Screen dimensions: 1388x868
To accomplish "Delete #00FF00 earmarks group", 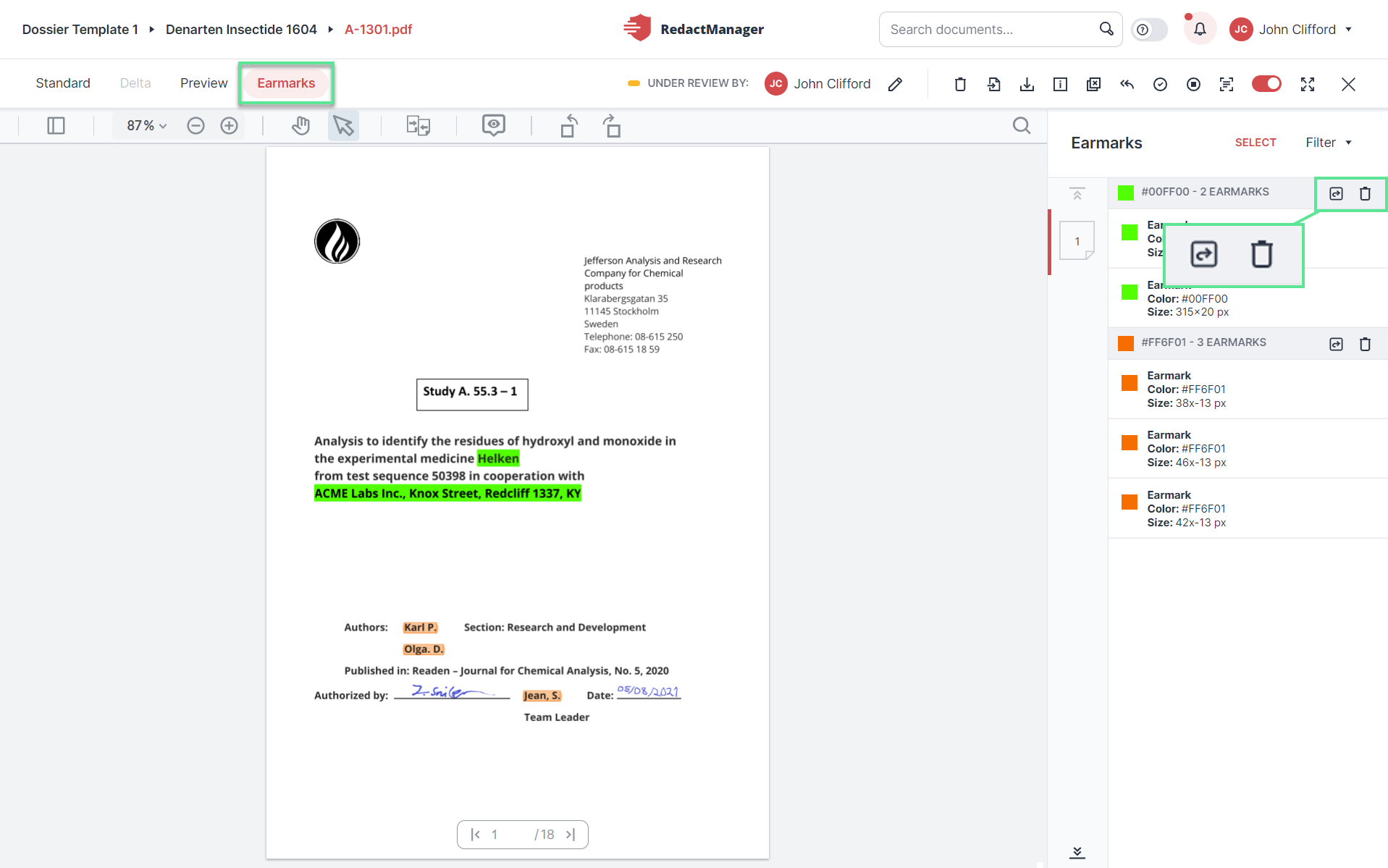I will coord(1365,193).
